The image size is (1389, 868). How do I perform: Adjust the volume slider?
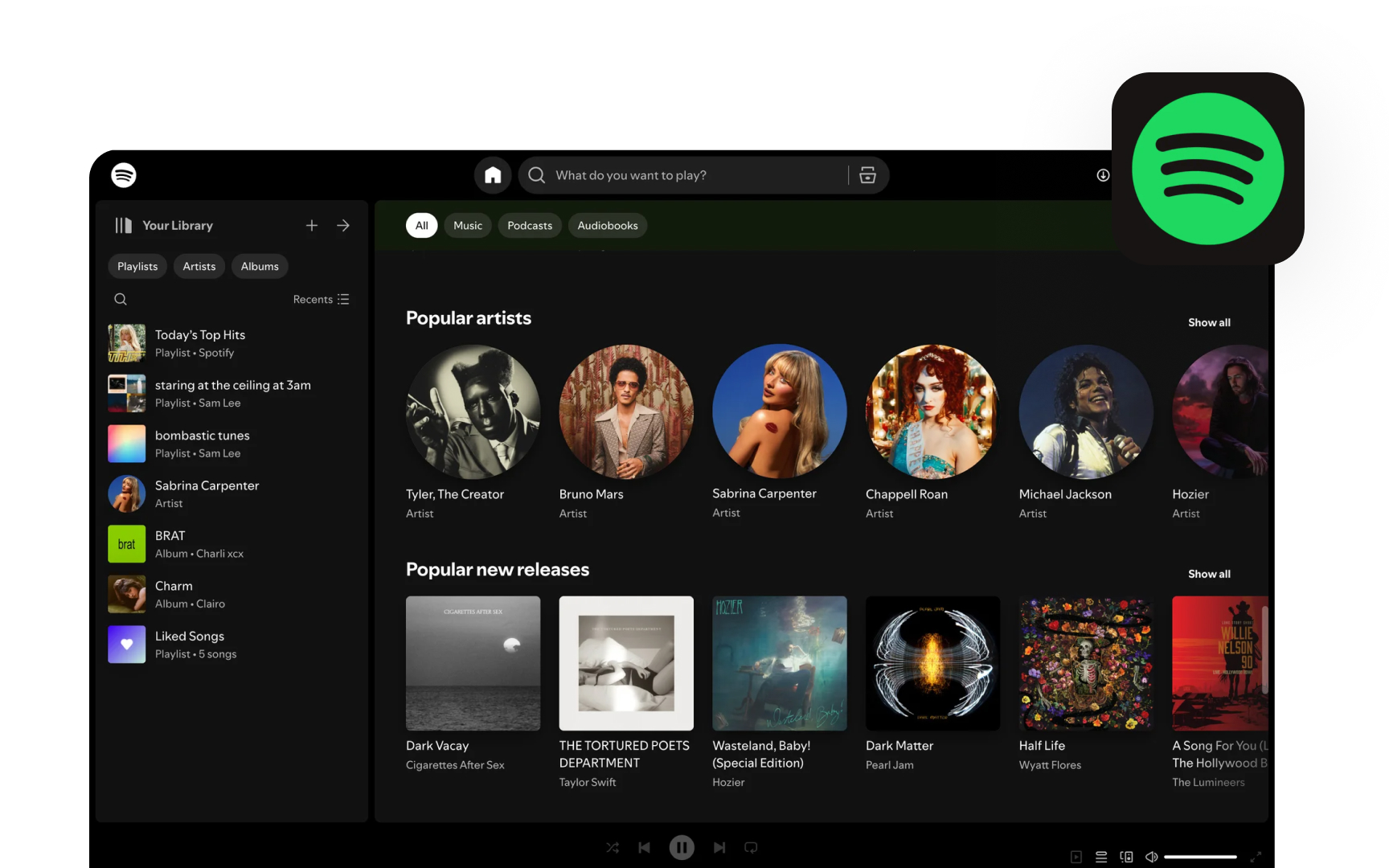point(1200,857)
